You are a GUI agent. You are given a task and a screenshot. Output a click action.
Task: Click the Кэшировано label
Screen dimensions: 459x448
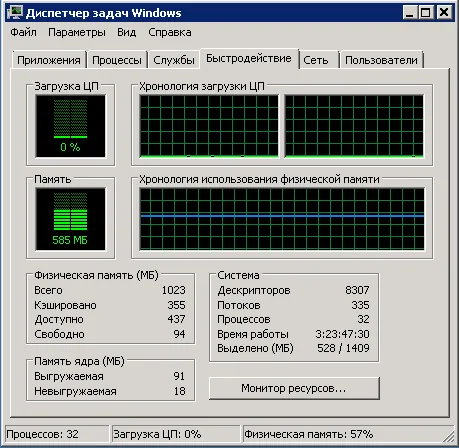65,305
